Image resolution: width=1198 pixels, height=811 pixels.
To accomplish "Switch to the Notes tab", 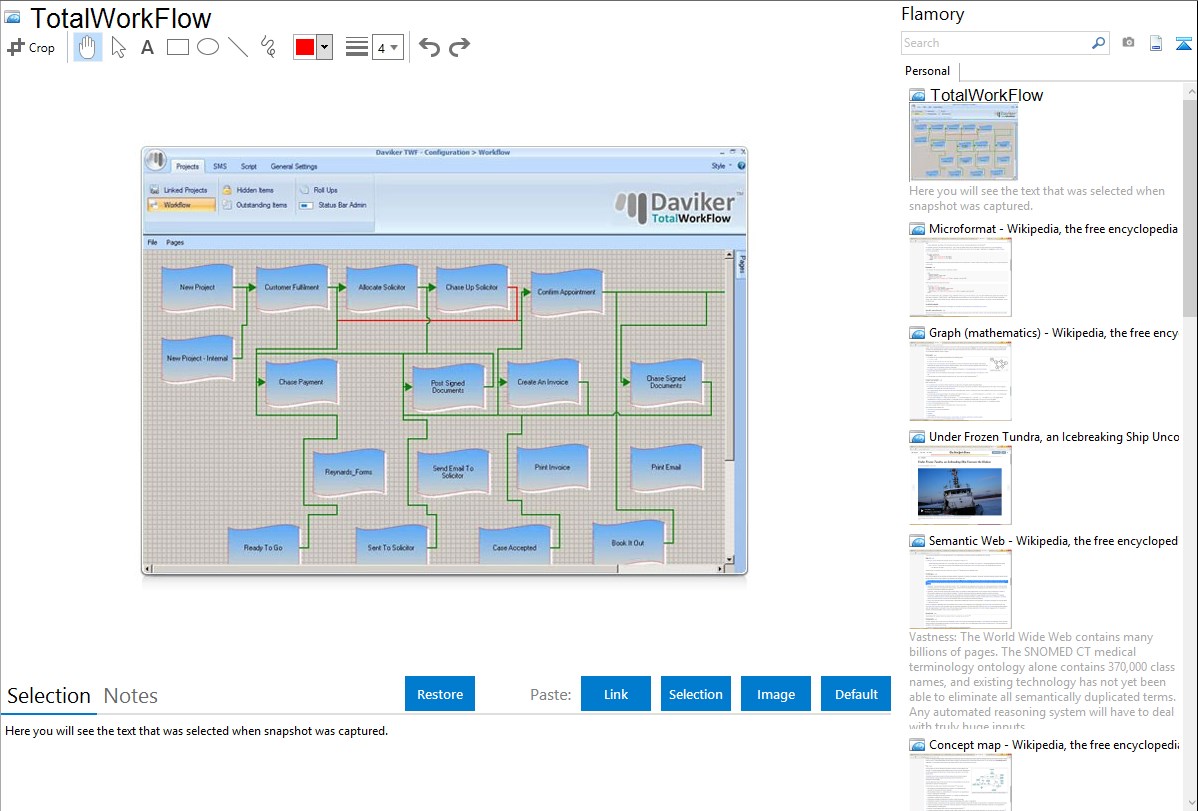I will click(131, 696).
